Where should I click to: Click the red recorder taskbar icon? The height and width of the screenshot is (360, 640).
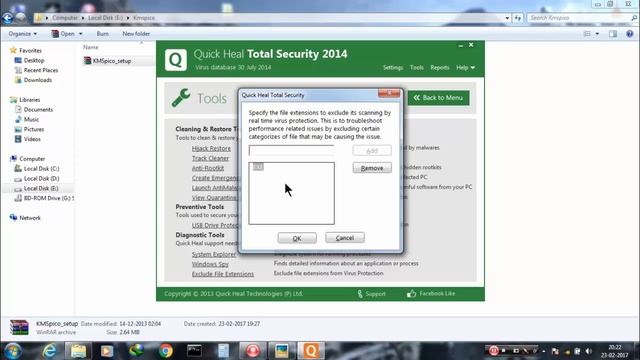(x=253, y=351)
